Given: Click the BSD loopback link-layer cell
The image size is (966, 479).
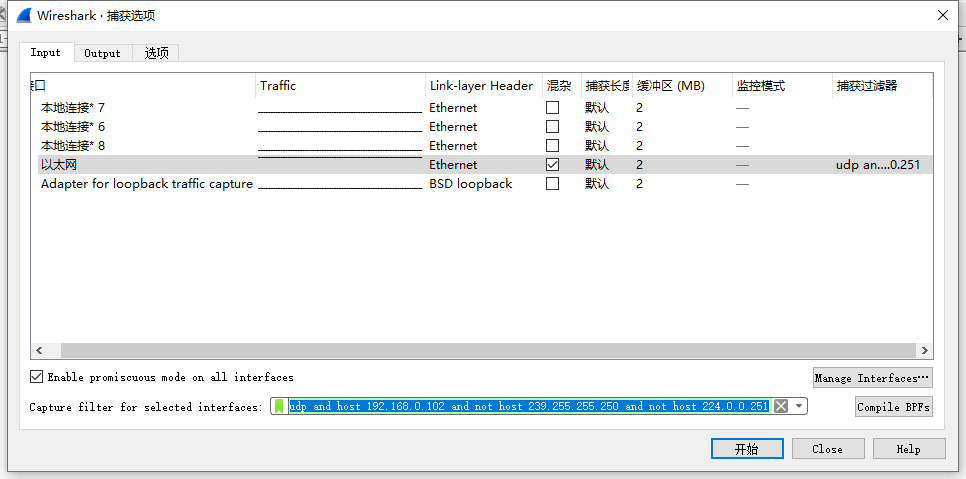Looking at the screenshot, I should 471,184.
